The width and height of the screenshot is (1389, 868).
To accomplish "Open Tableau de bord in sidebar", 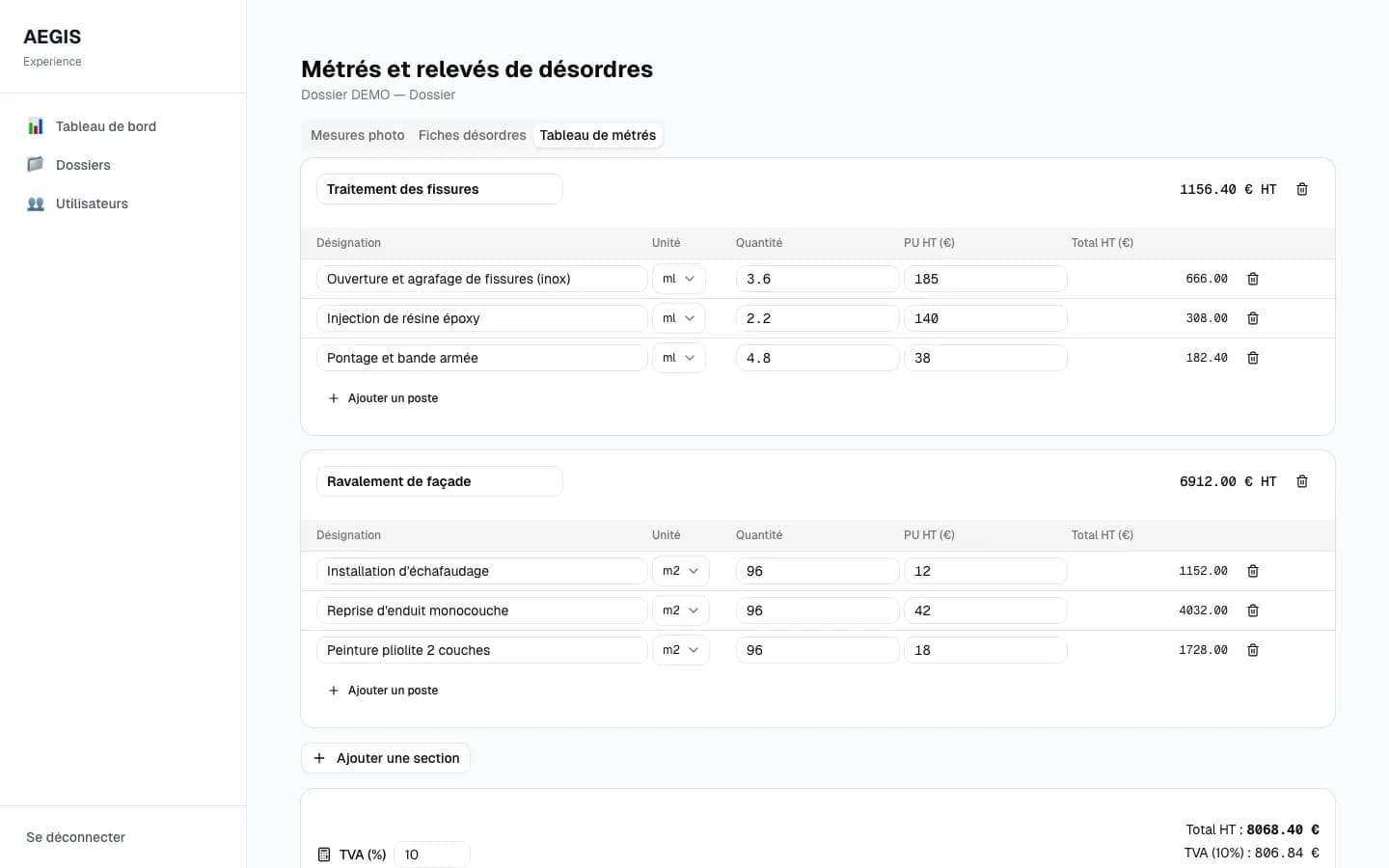I will tap(123, 126).
